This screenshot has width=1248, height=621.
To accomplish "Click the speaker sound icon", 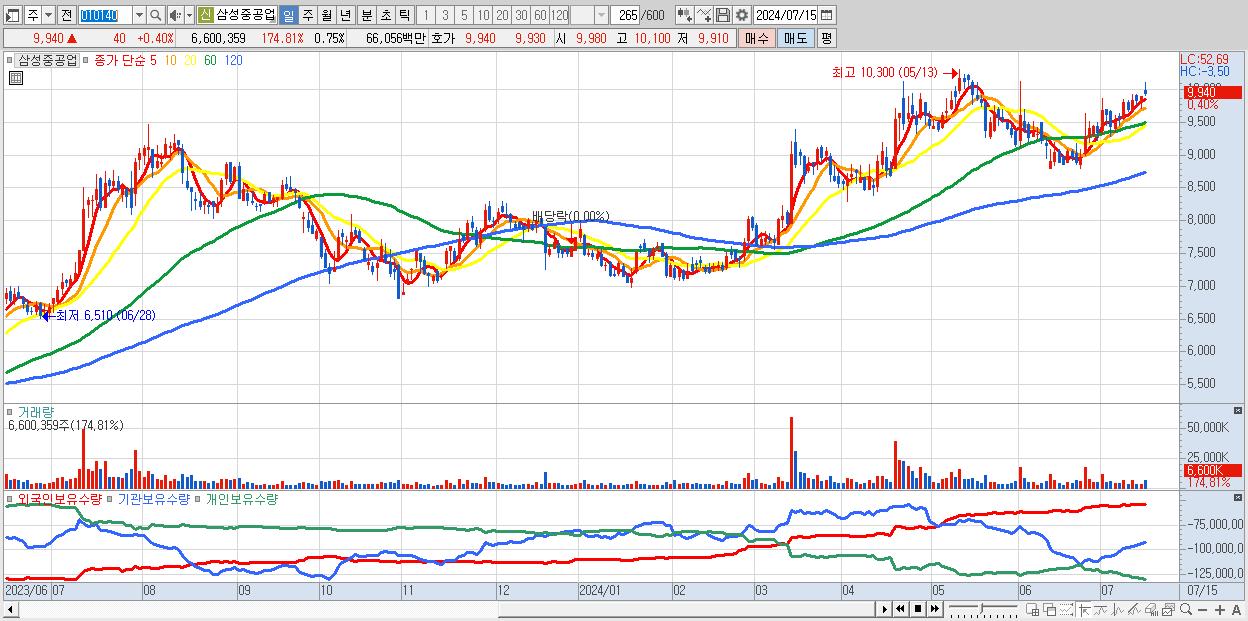I will (x=174, y=16).
